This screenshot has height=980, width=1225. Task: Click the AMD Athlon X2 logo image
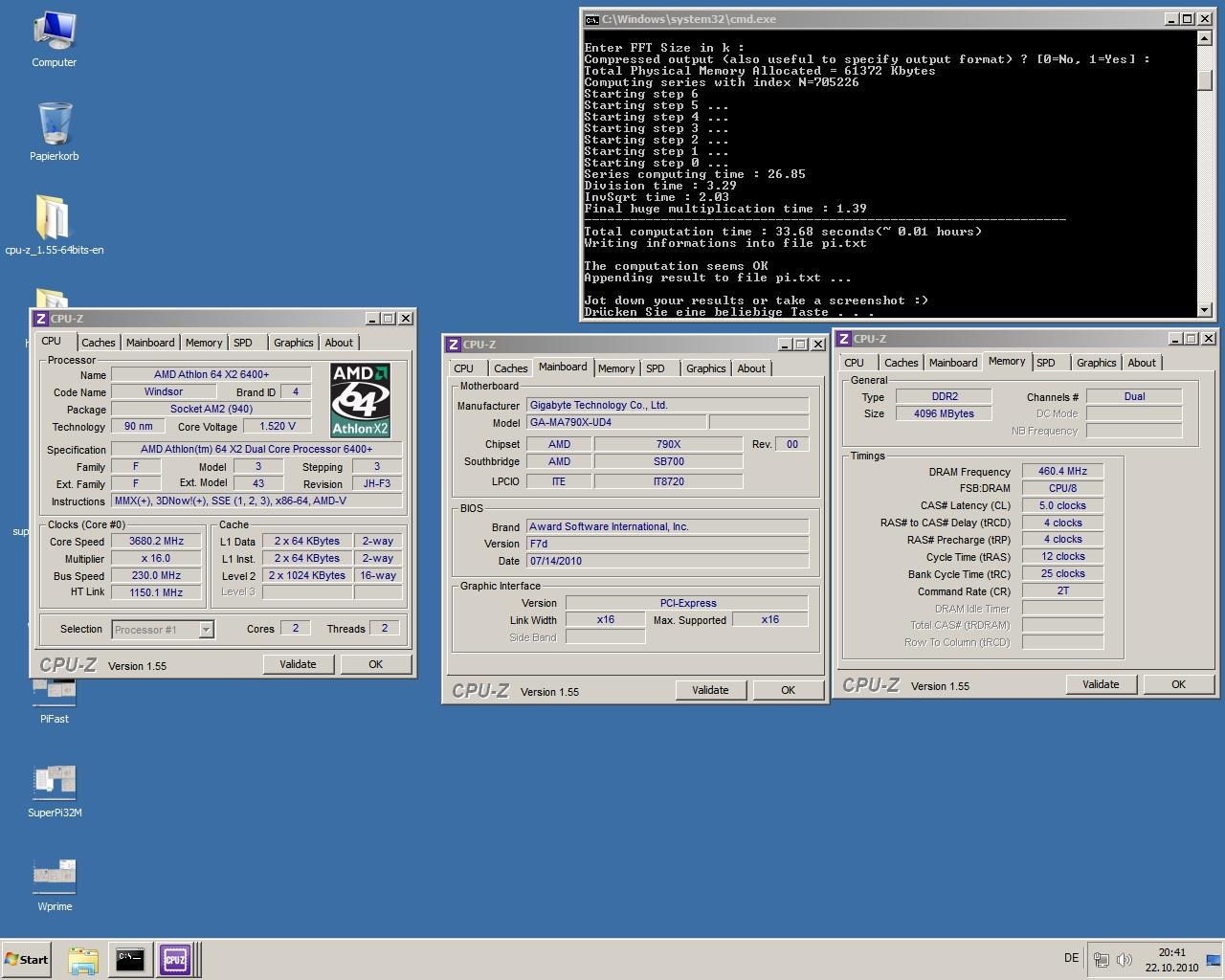[x=360, y=400]
